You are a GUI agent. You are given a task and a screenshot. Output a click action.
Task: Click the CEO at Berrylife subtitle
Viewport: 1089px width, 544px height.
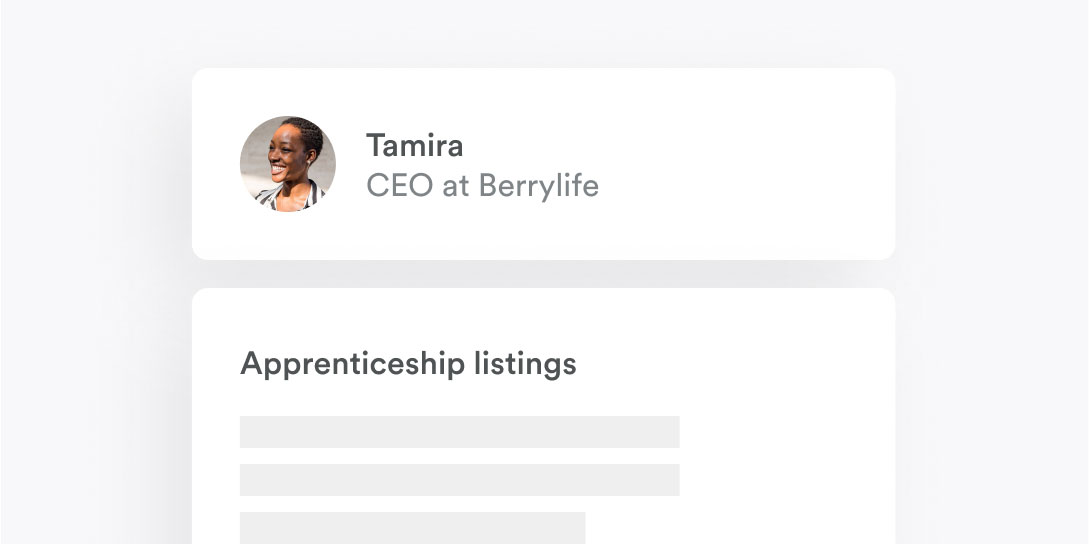pyautogui.click(x=482, y=186)
